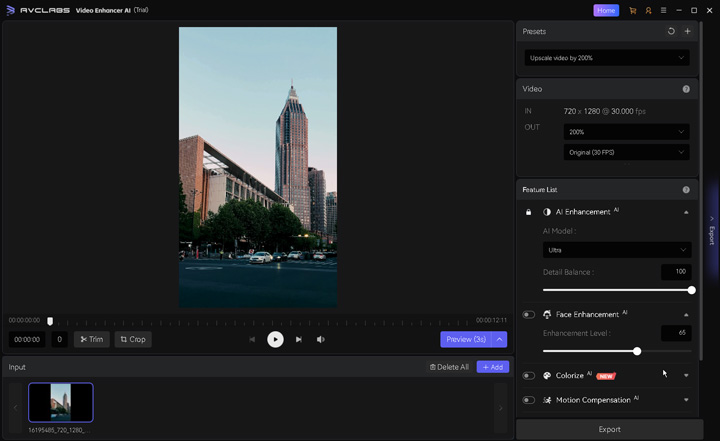Play the video
This screenshot has width=720, height=441.
point(275,339)
